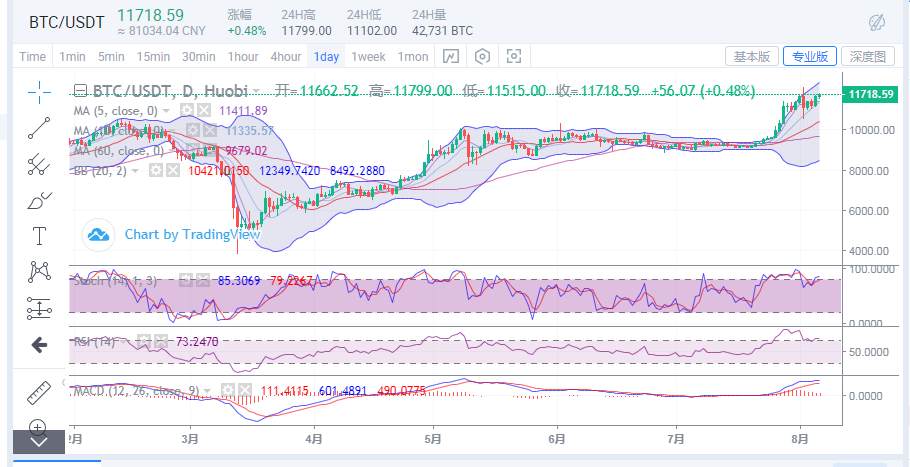
Task: Click the fullscreen screenshot icon
Action: pyautogui.click(x=514, y=56)
